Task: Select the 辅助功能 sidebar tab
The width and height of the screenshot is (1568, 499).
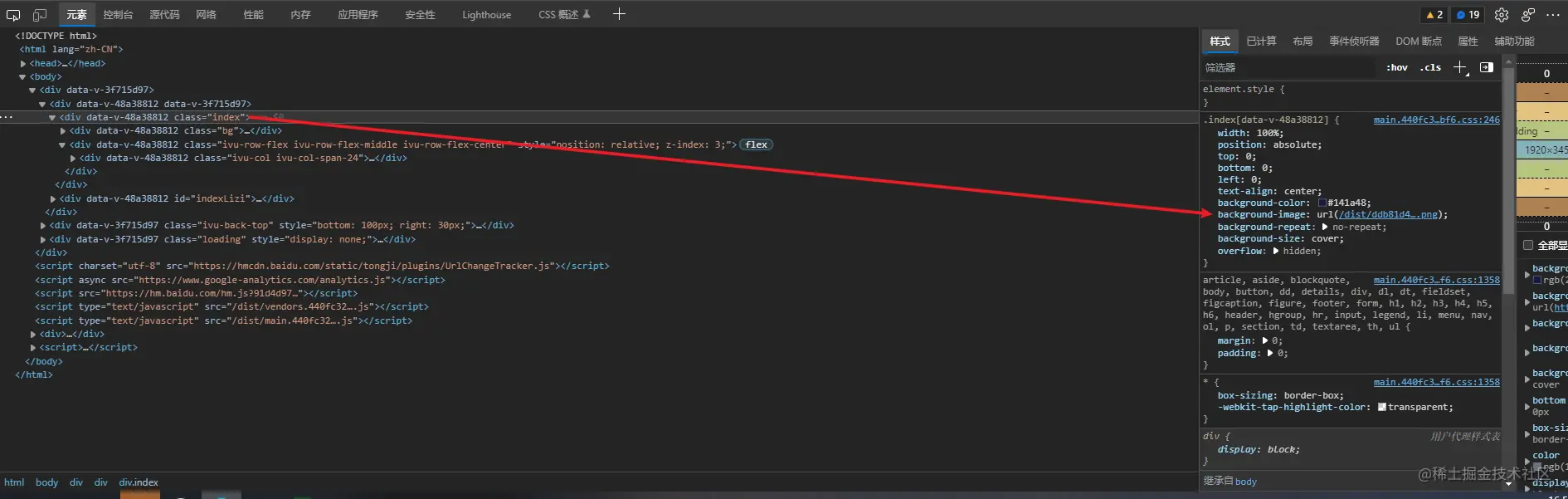Action: pyautogui.click(x=1514, y=41)
